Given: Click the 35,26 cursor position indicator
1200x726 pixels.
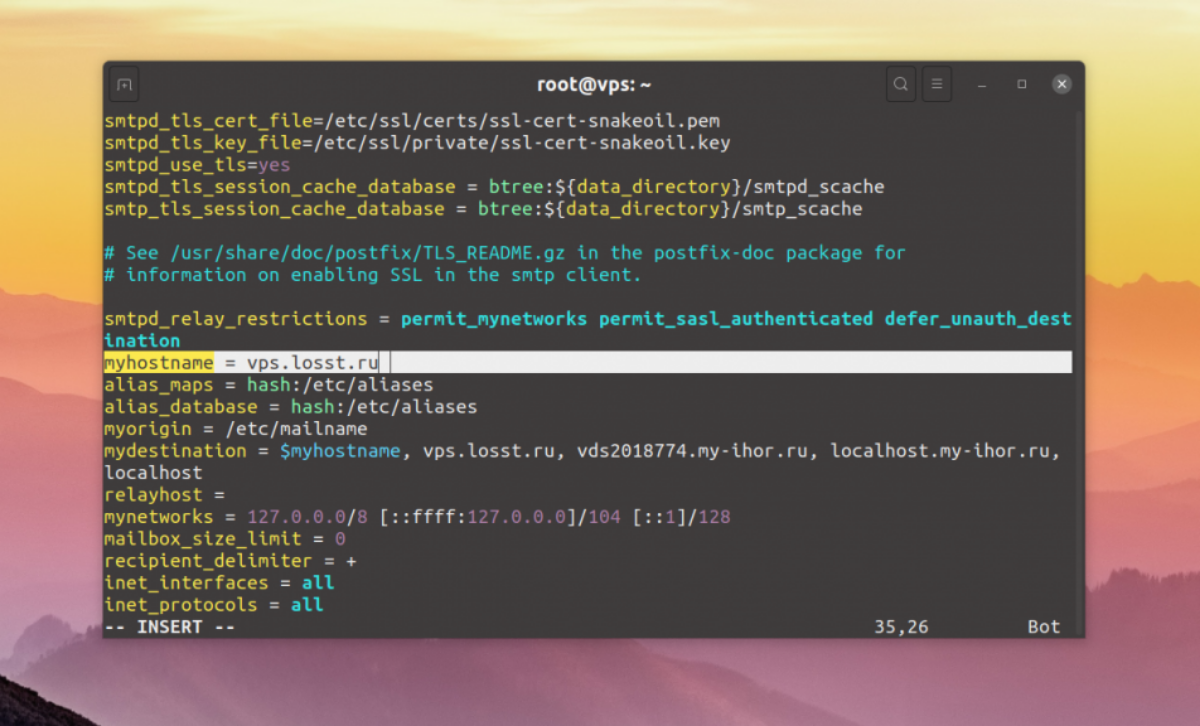Looking at the screenshot, I should (x=901, y=627).
